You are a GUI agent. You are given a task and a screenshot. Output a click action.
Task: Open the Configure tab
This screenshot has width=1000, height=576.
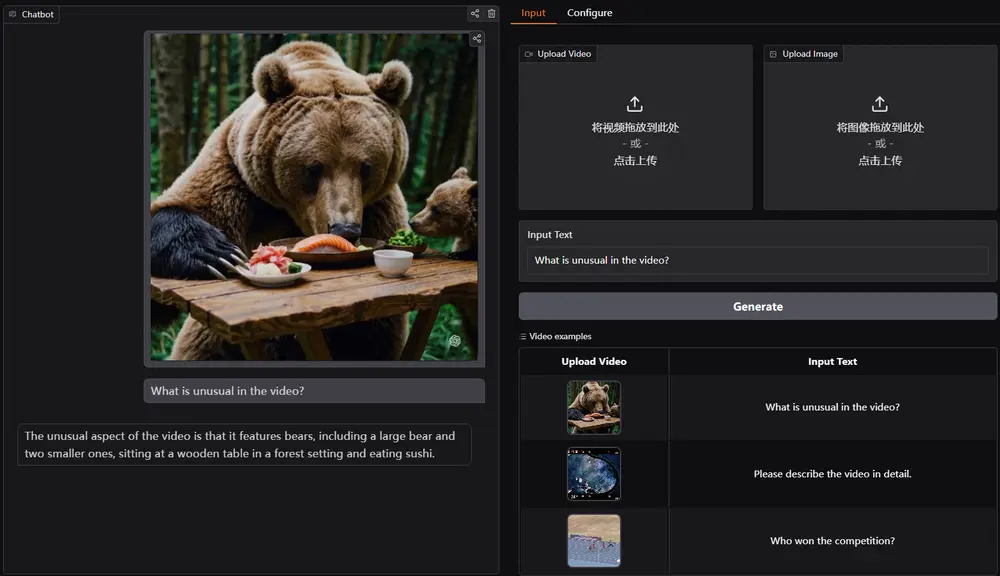tap(589, 13)
